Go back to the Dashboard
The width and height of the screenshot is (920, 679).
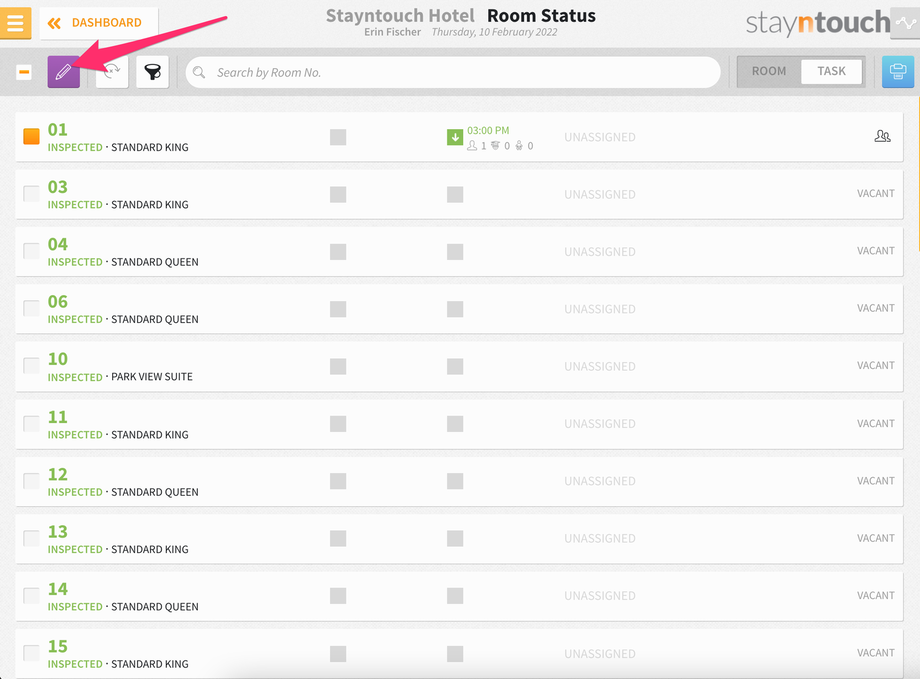tap(99, 23)
